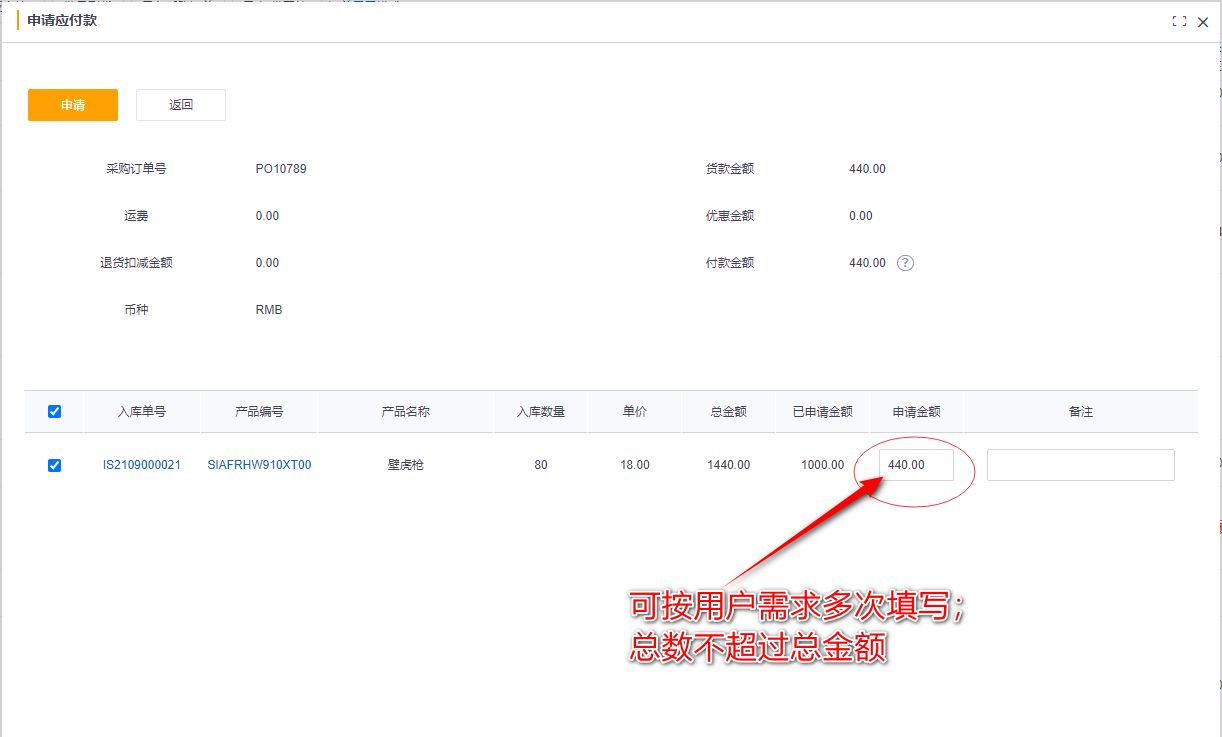Click the 申请 submit button

[x=72, y=104]
